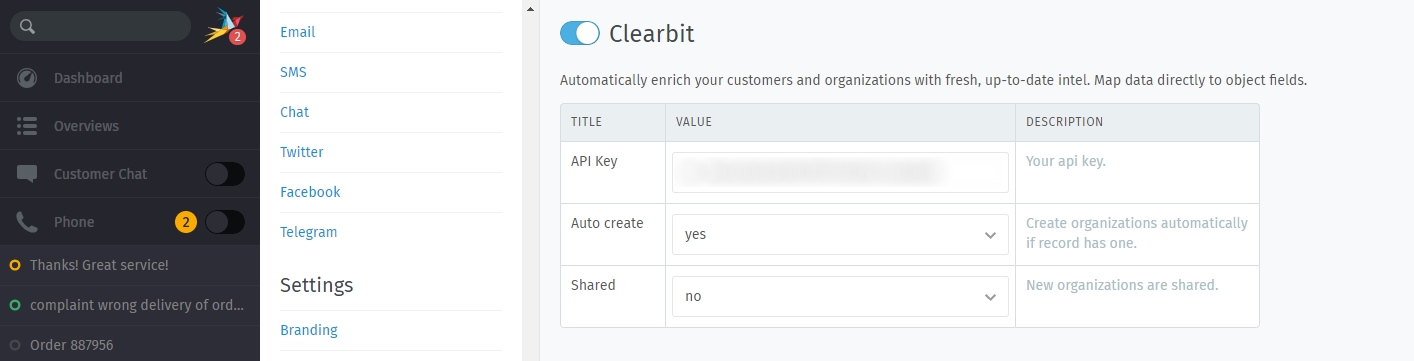Open the Facebook channel settings

(310, 192)
